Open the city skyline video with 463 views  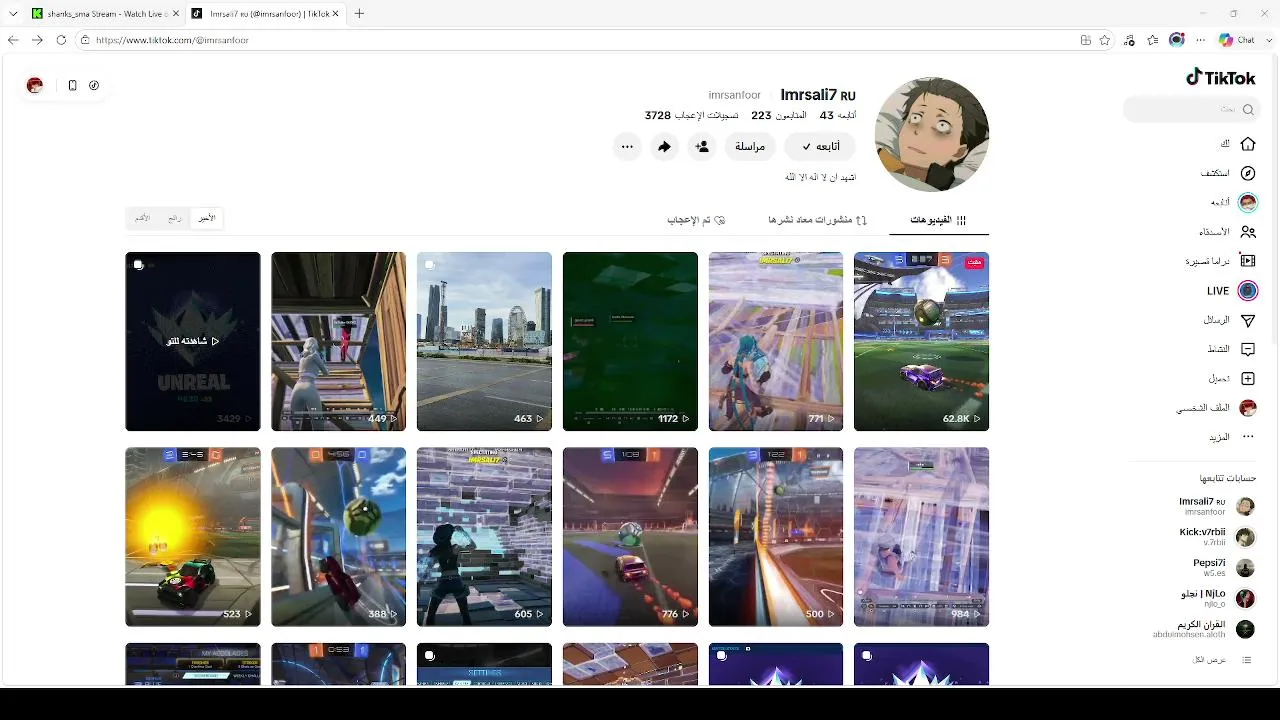(484, 342)
